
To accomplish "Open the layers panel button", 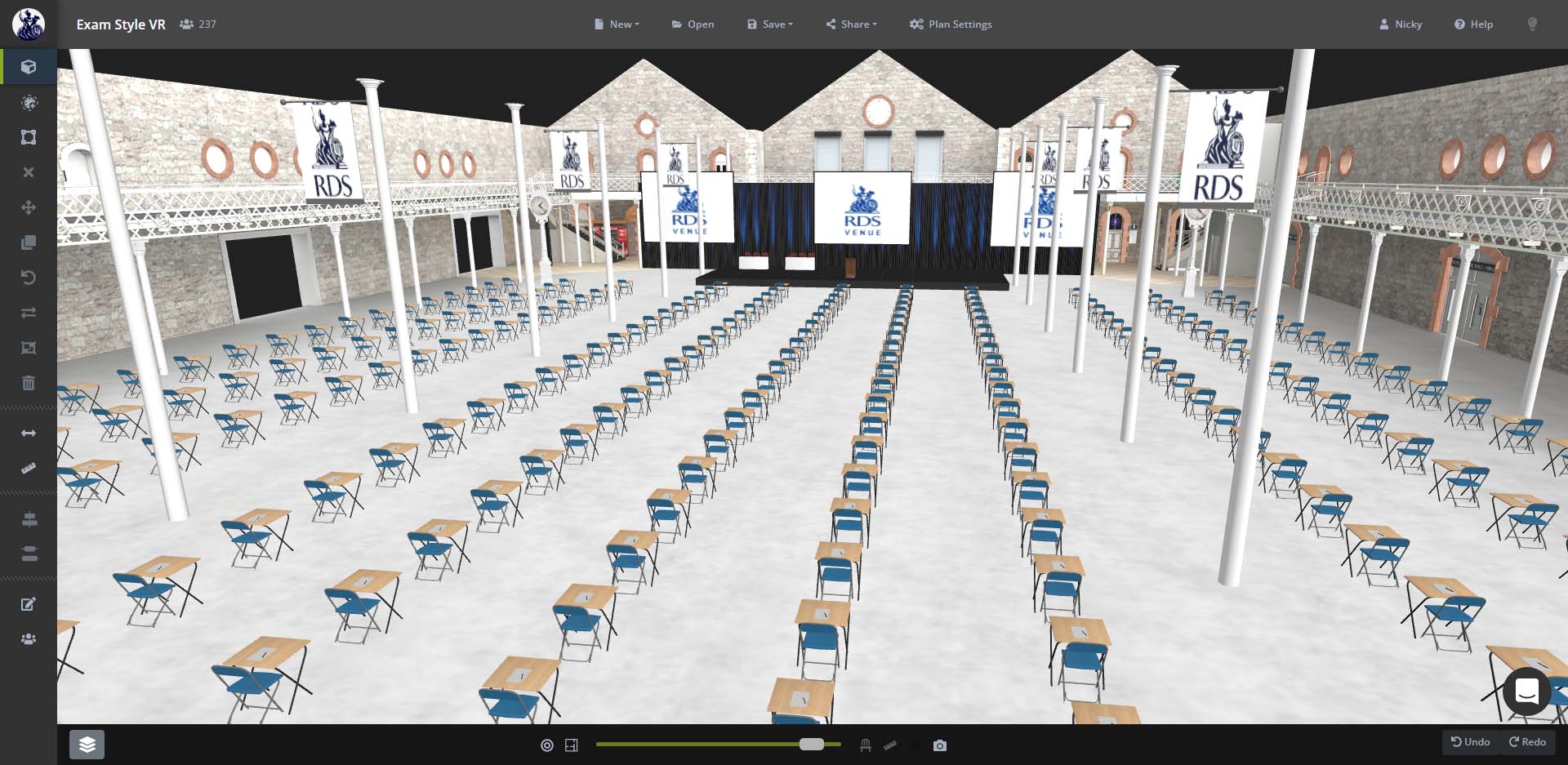I will coord(87,745).
